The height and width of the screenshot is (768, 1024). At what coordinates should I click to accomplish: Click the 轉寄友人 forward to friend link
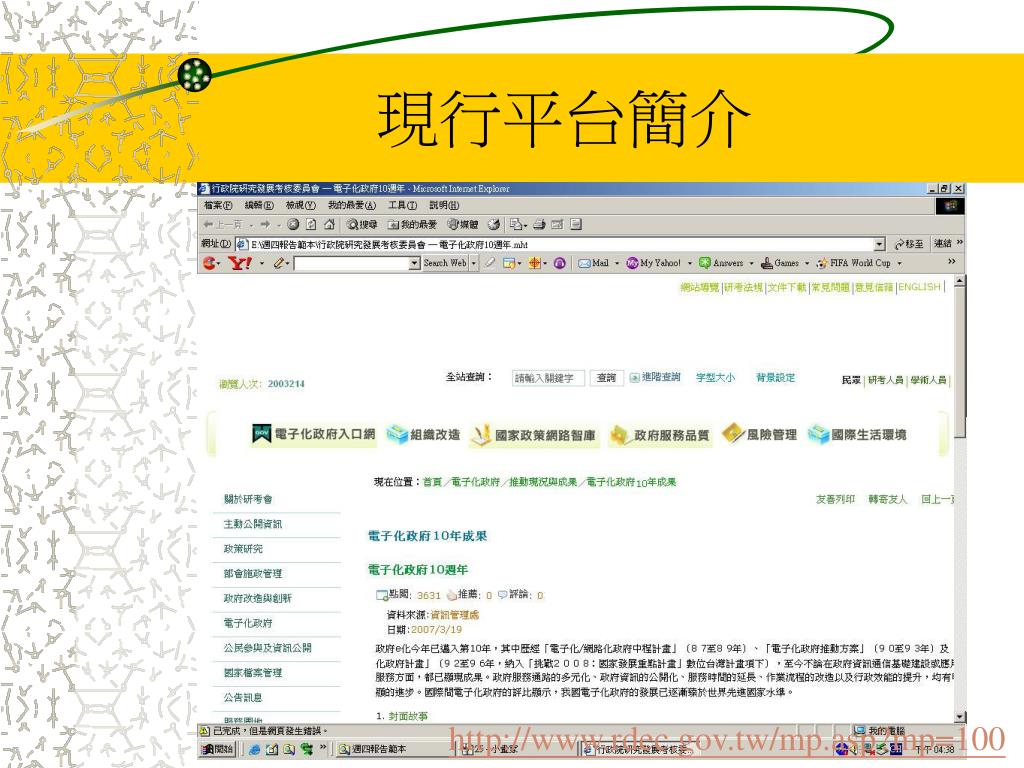tap(888, 500)
